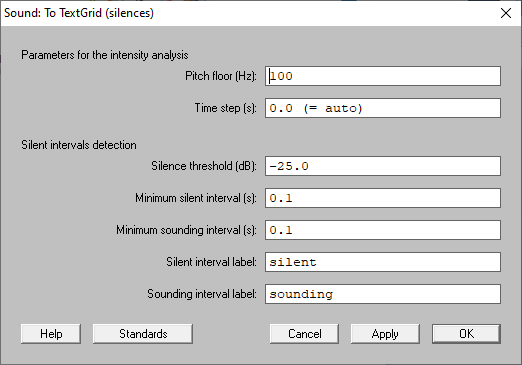This screenshot has width=522, height=365.
Task: Open the Help page for this dialog
Action: 51,334
